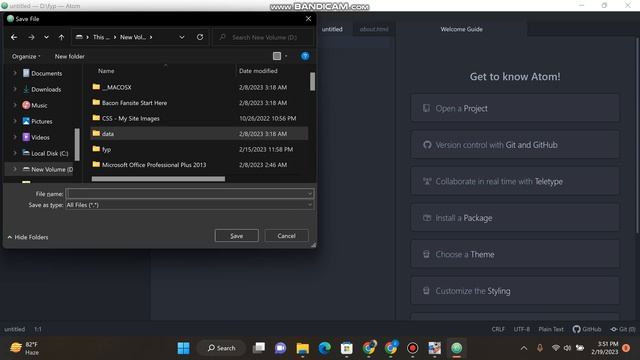Select Pictures in navigation pane
The image size is (640, 360).
click(41, 121)
